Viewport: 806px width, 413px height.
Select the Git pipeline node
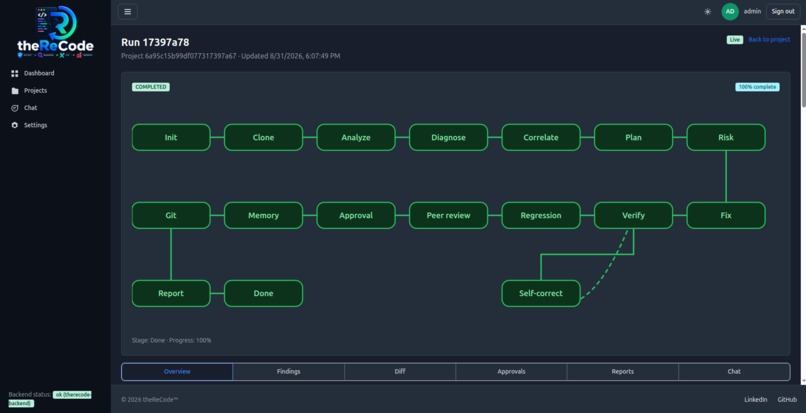(171, 216)
